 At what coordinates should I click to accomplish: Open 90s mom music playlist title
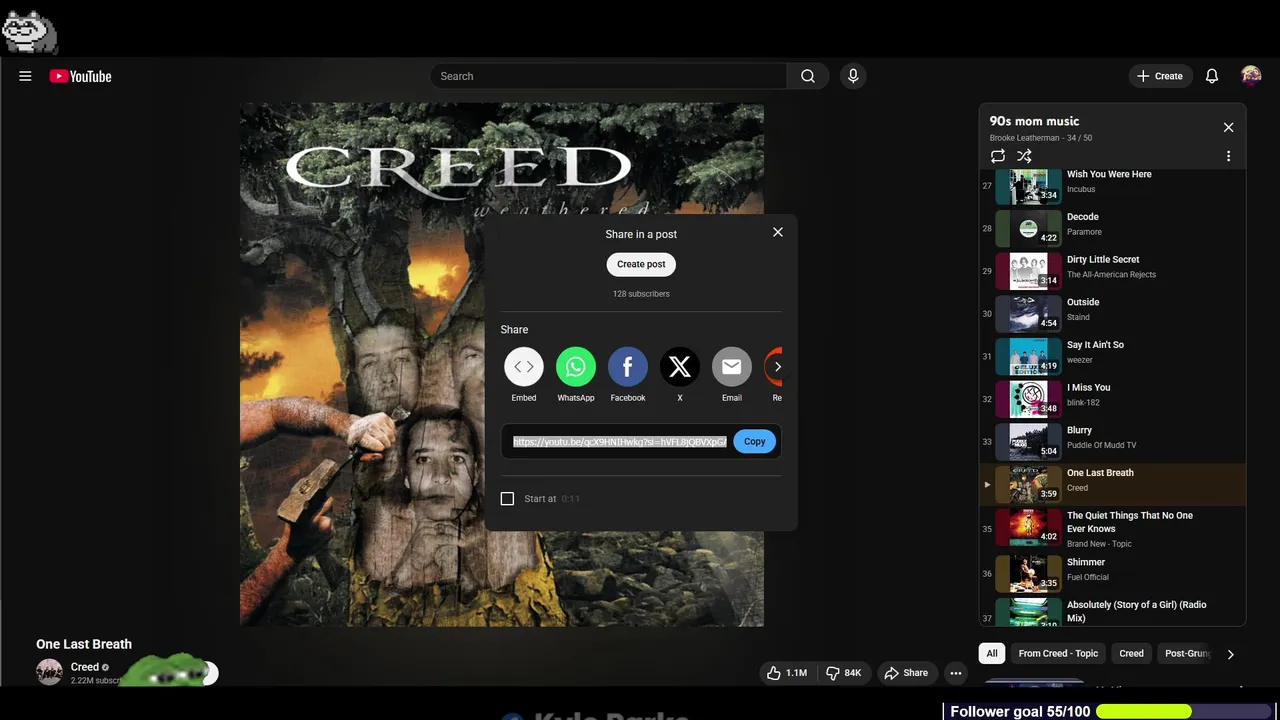(x=1034, y=121)
